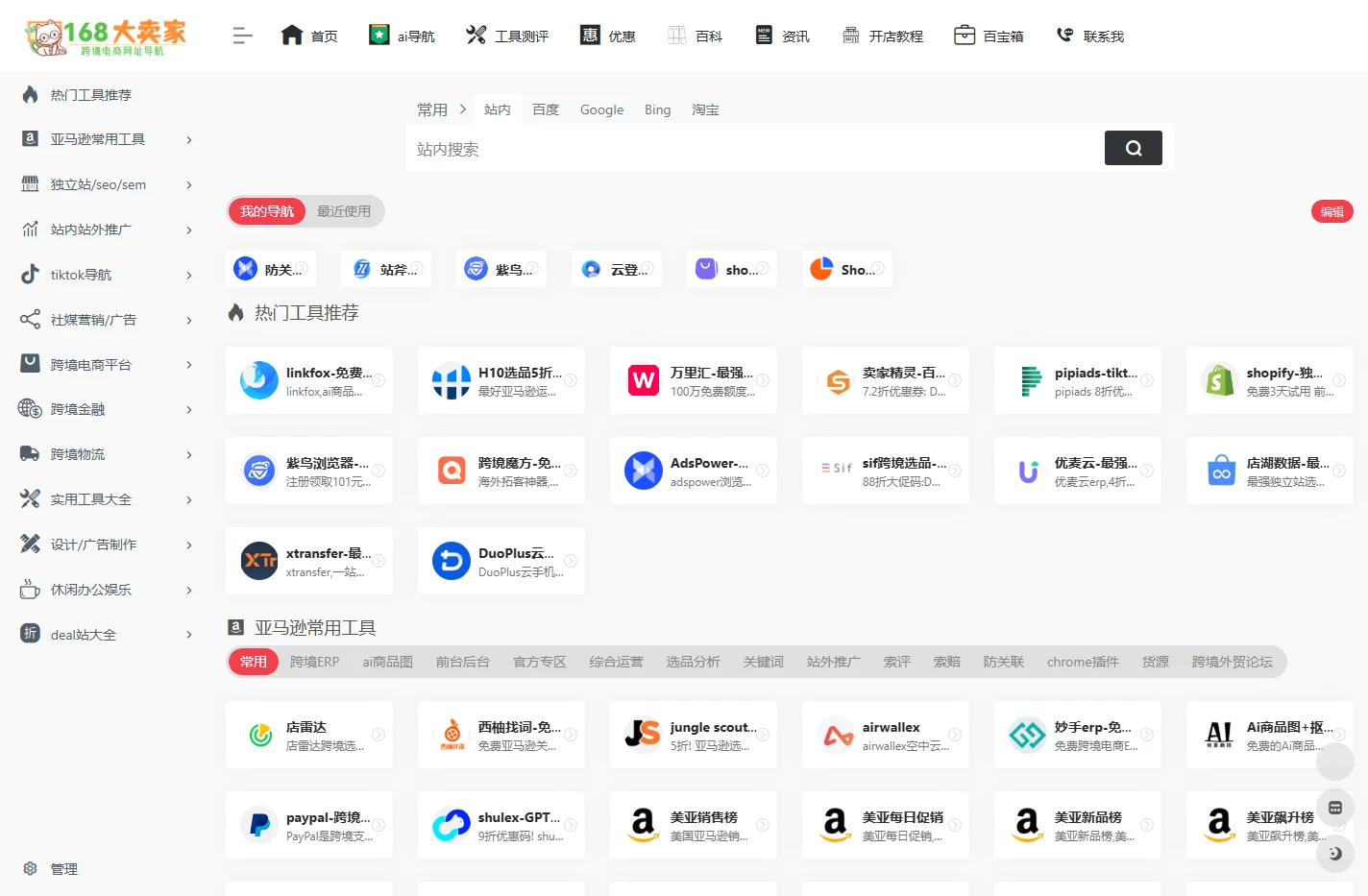Image resolution: width=1368 pixels, height=896 pixels.
Task: Click the 跨境魔方 orange icon
Action: coord(452,471)
